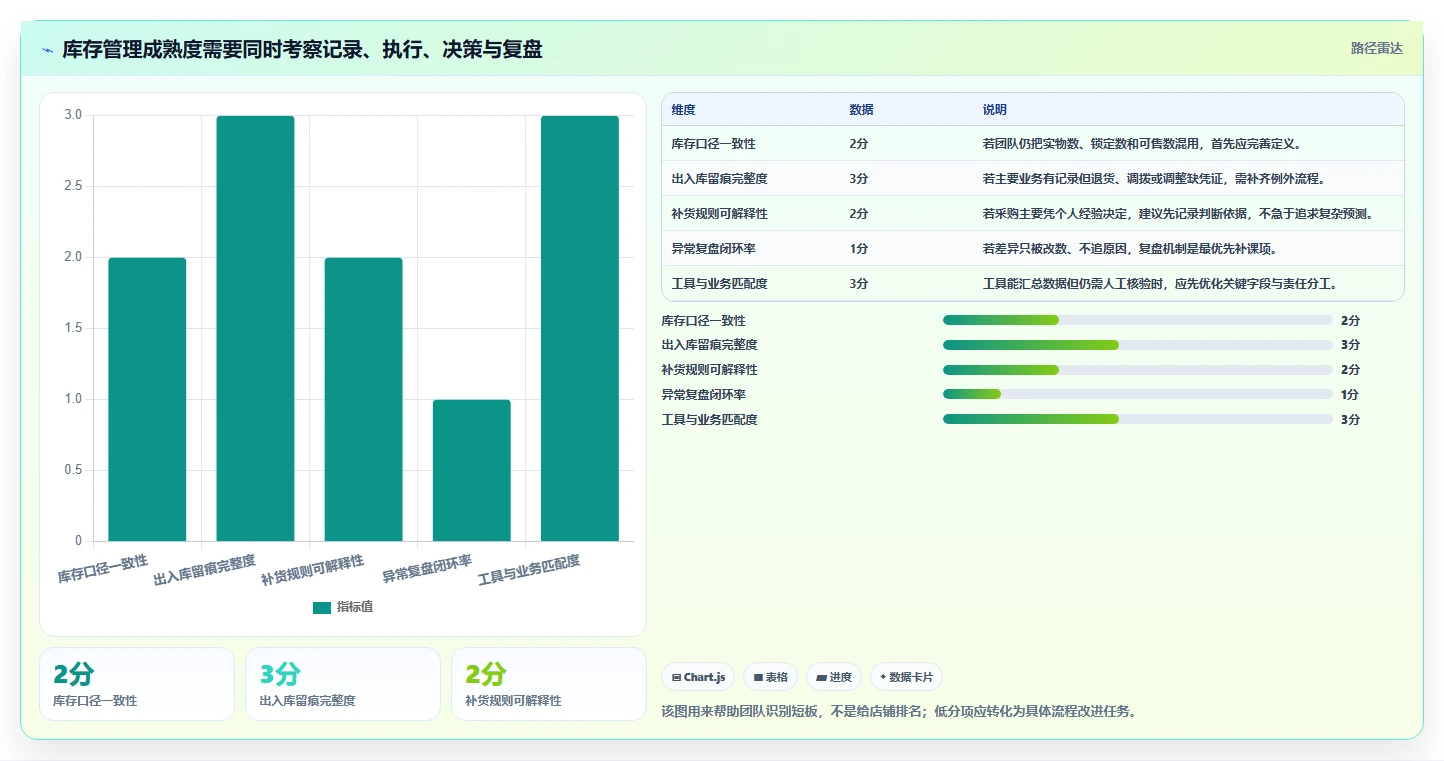This screenshot has width=1444, height=761.
Task: Click the 工具与业务匹配度 bar in the chart
Action: [x=580, y=329]
